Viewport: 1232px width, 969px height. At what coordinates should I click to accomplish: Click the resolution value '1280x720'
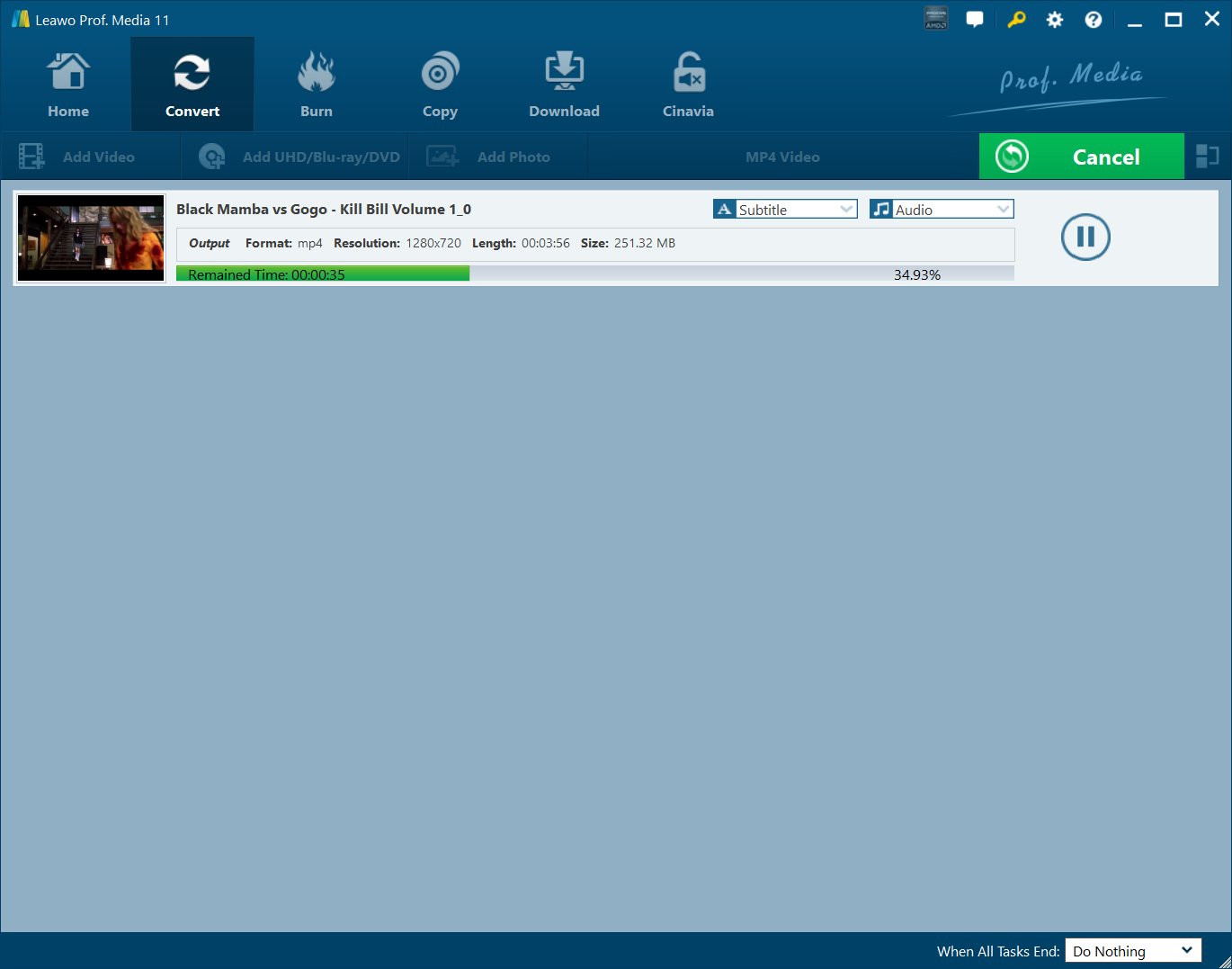coord(433,243)
